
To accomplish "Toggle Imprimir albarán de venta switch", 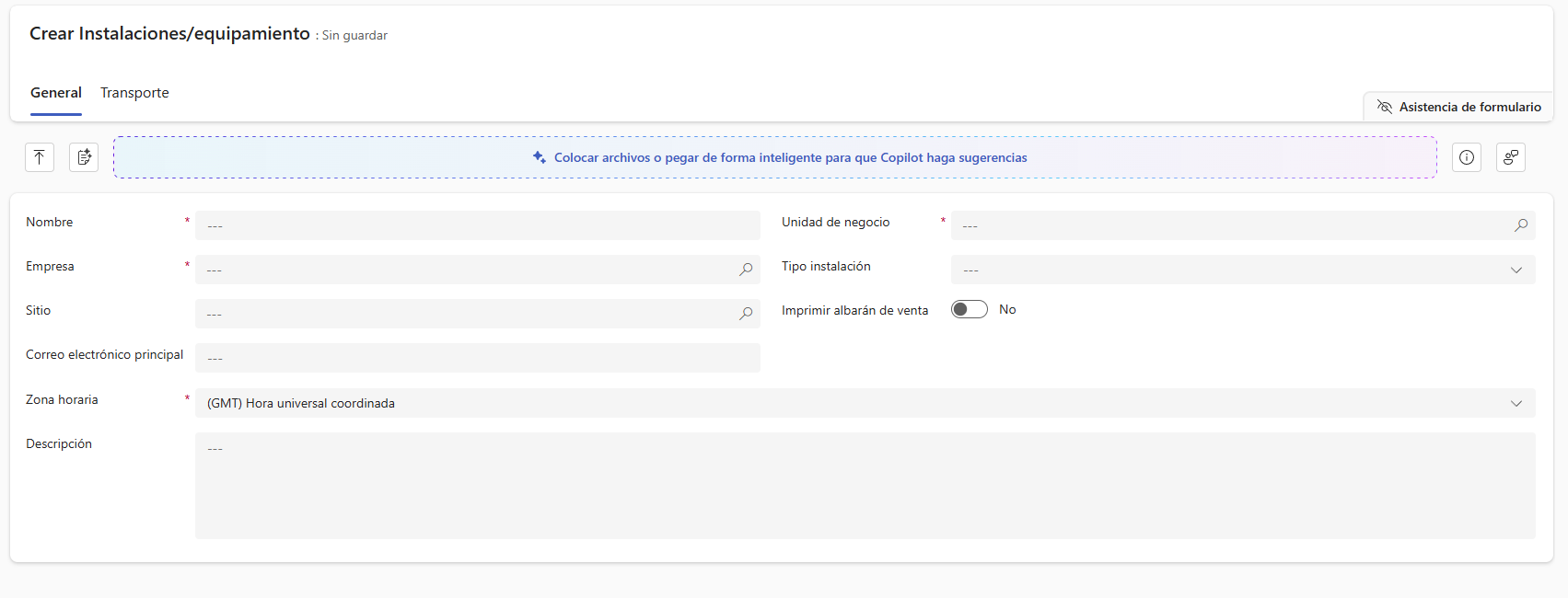I will 969,310.
